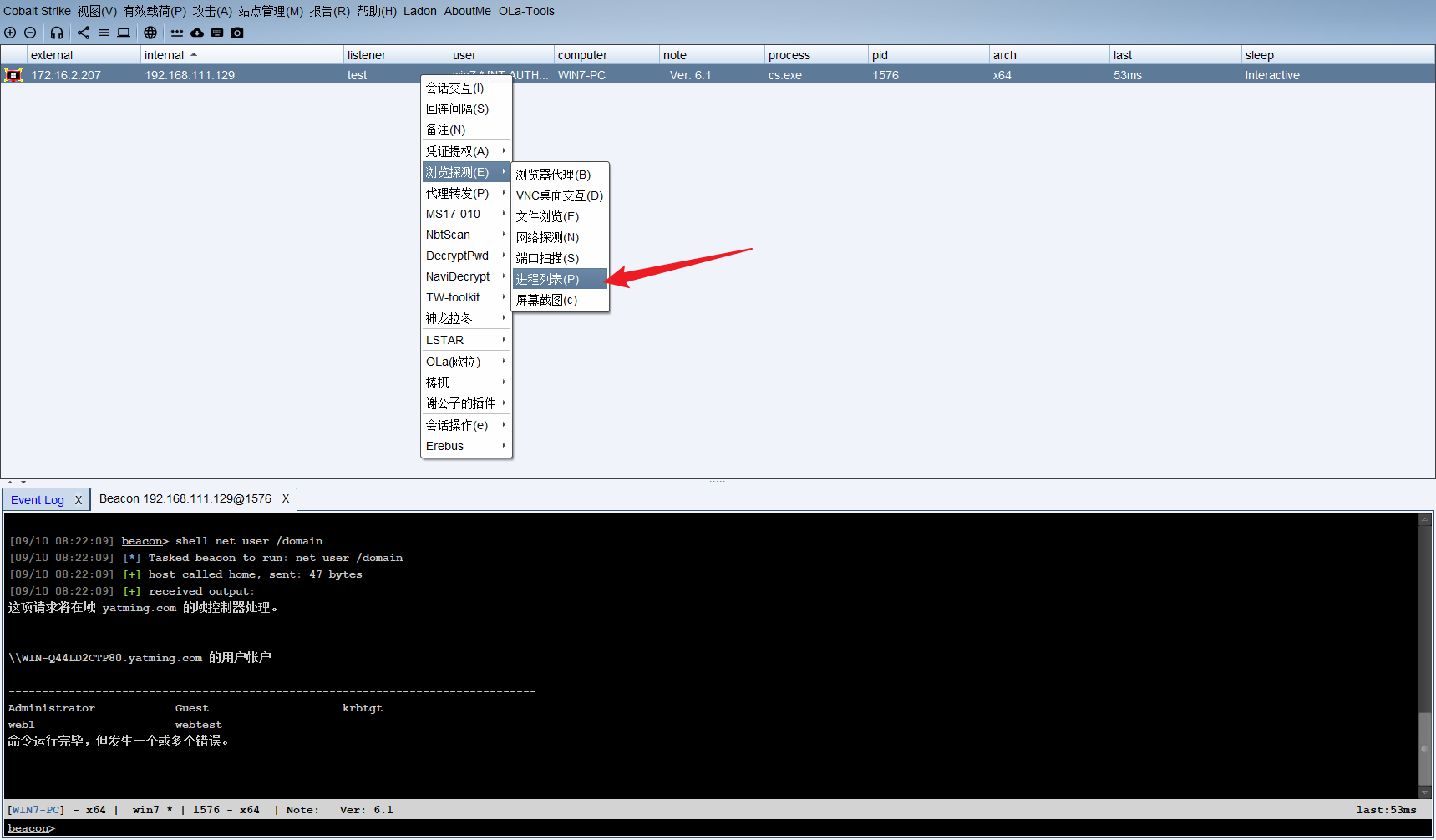Open the 有效载荷(P) menu
The height and width of the screenshot is (840, 1436).
(155, 11)
